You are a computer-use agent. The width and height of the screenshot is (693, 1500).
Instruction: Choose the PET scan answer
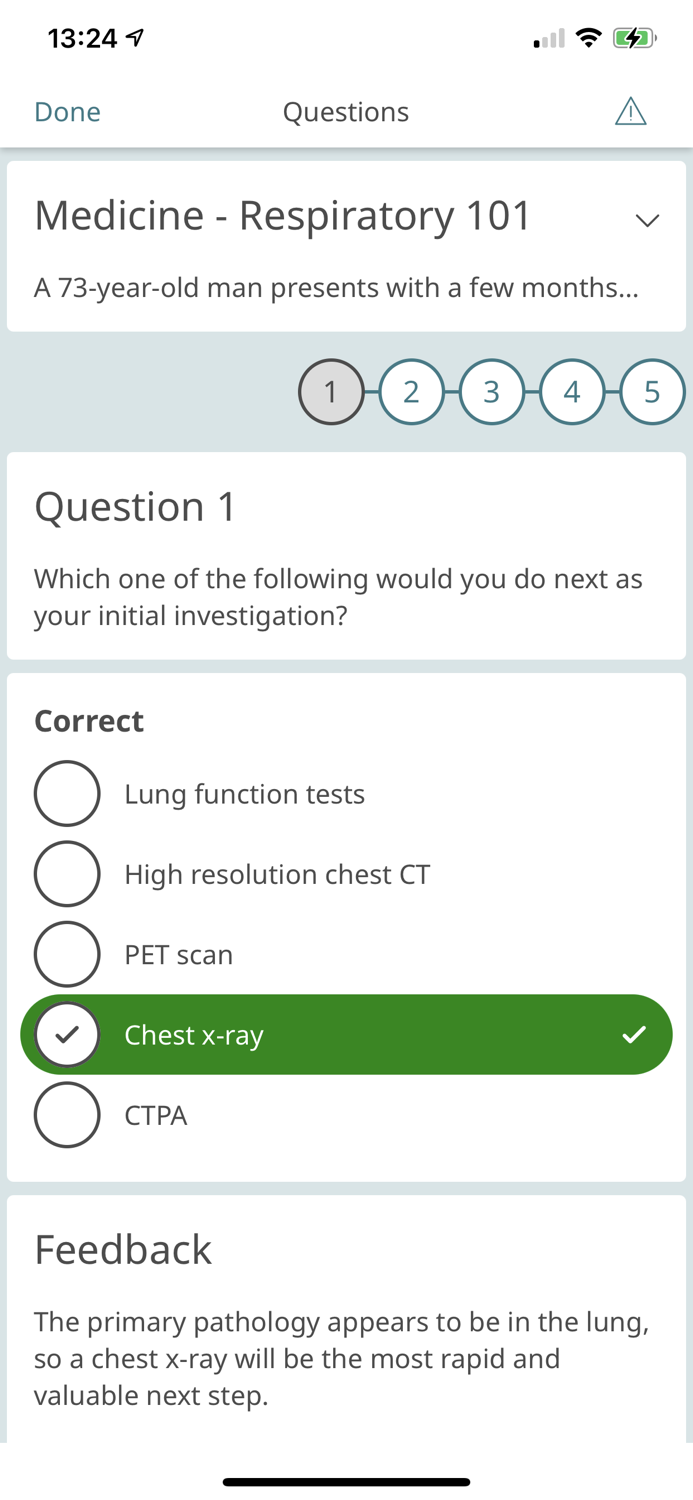pos(179,954)
